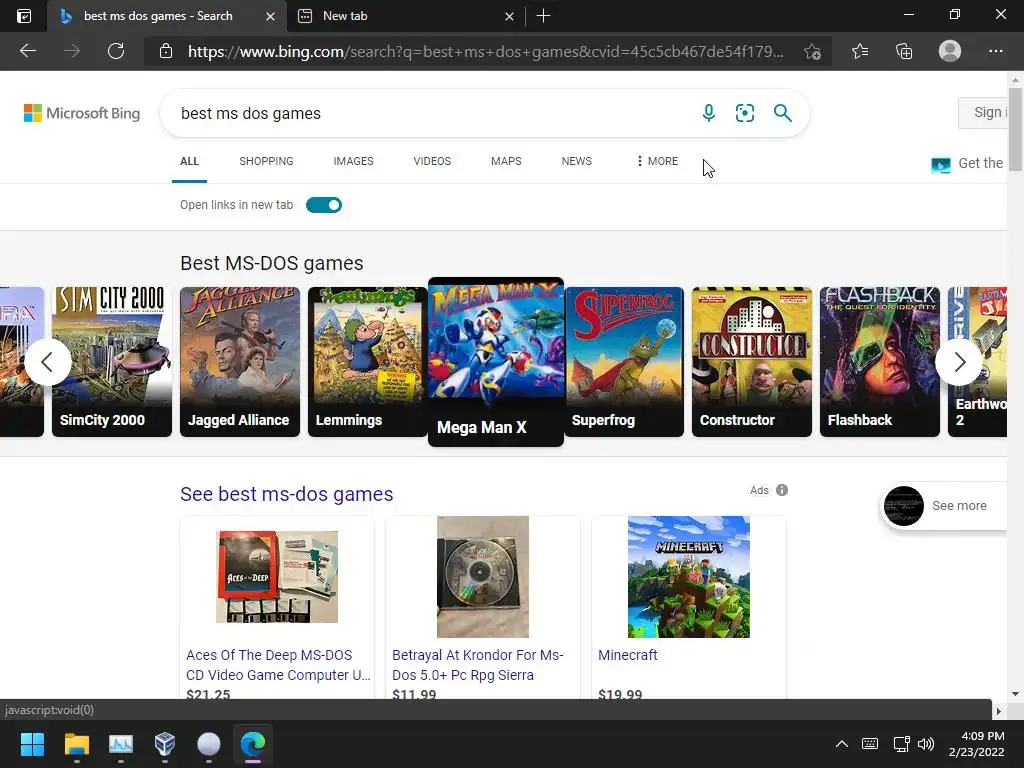Viewport: 1024px width, 768px height.
Task: Show hidden system tray icons chevron
Action: (x=842, y=744)
